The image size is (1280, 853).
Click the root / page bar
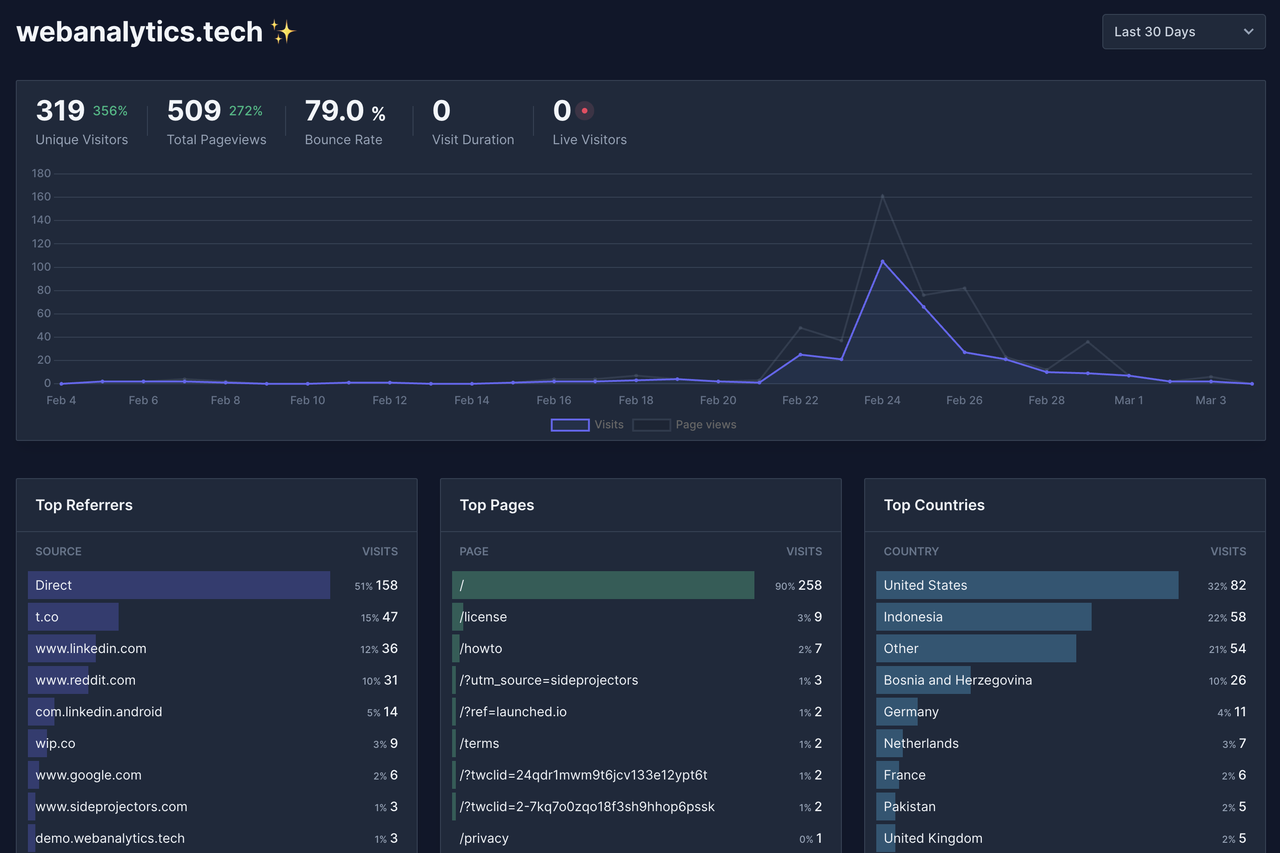(603, 585)
